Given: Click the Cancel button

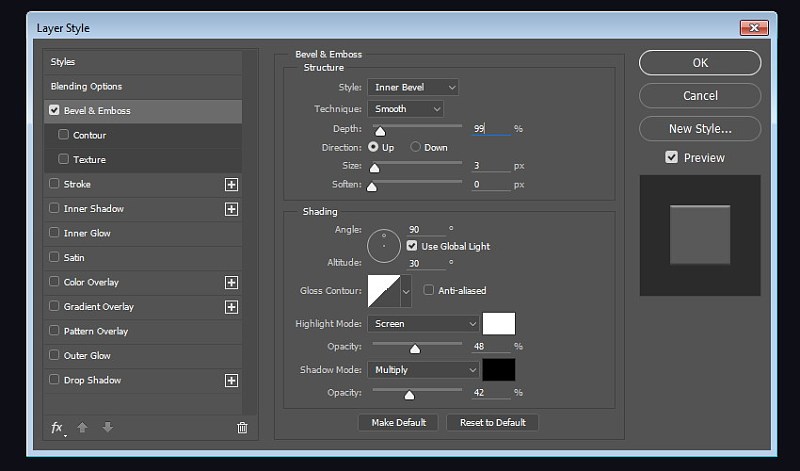Looking at the screenshot, I should tap(700, 95).
